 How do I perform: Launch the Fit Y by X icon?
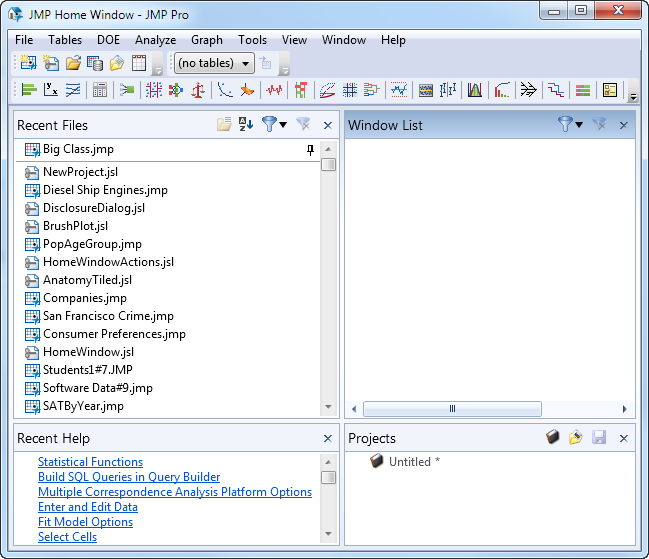(51, 89)
